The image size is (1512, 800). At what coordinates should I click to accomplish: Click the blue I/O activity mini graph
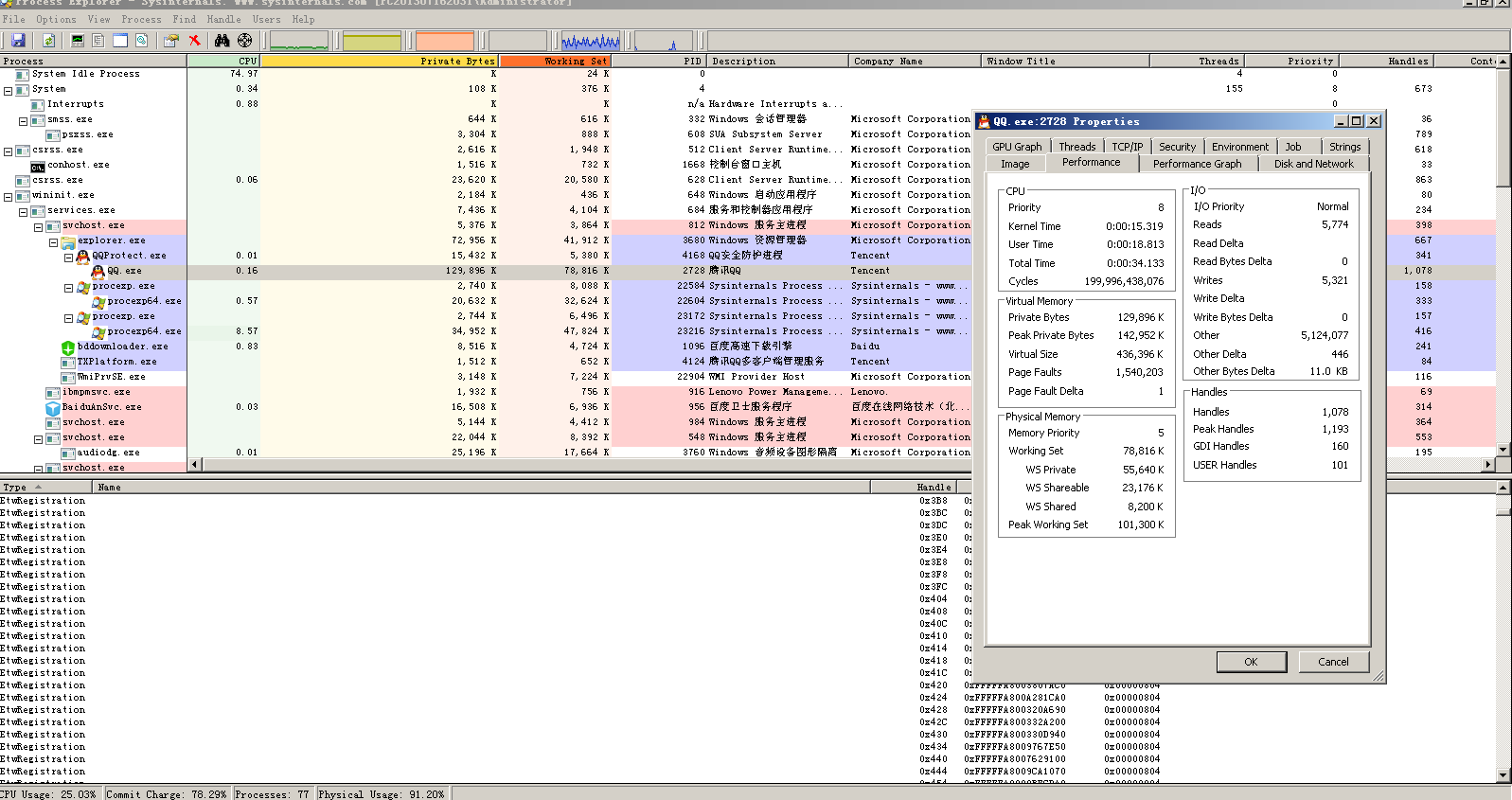click(x=591, y=41)
